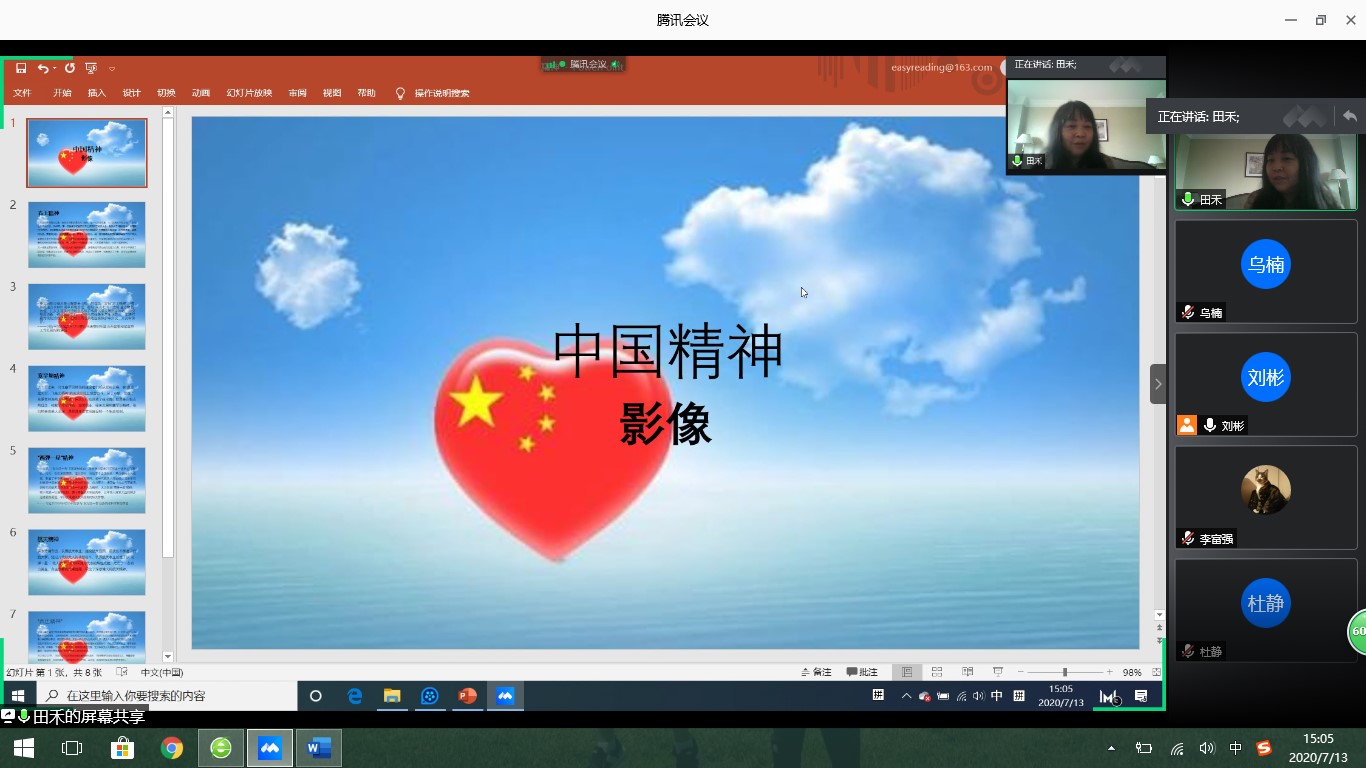Click reply arrow icon beside speaking banner
The height and width of the screenshot is (768, 1366).
point(1350,116)
